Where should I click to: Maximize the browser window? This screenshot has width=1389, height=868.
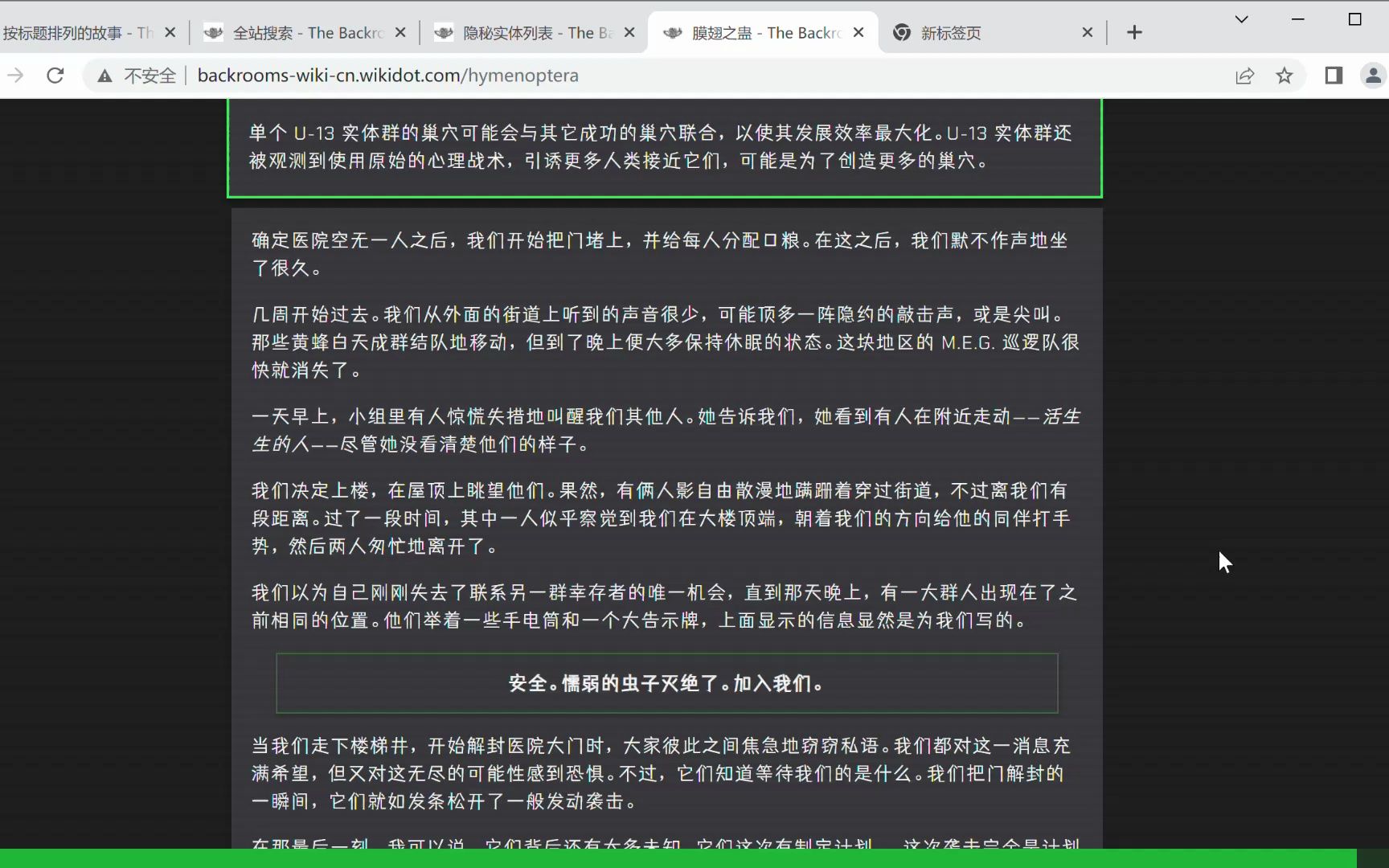pos(1354,19)
